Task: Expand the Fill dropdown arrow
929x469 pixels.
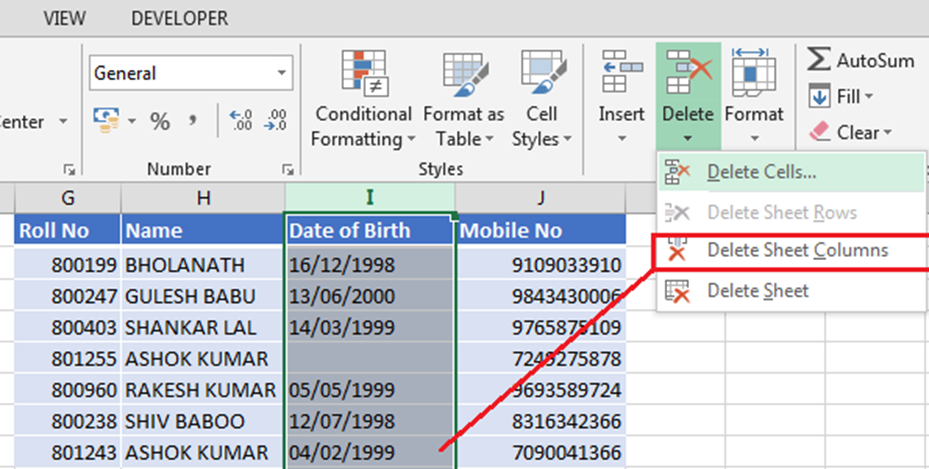Action: pyautogui.click(x=869, y=97)
